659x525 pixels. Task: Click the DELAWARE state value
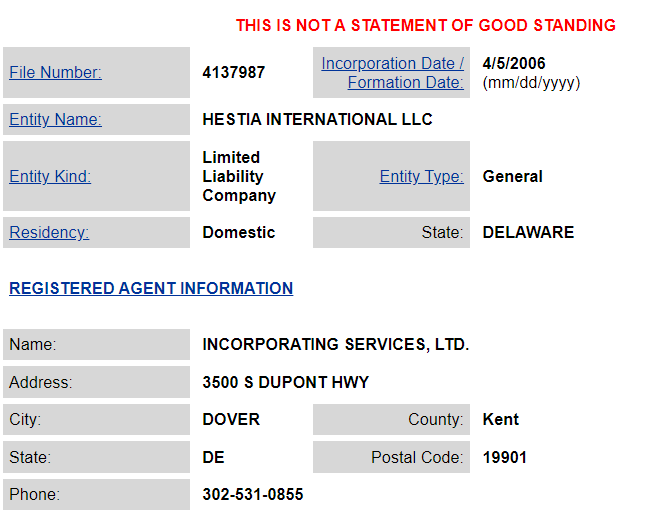coord(528,233)
